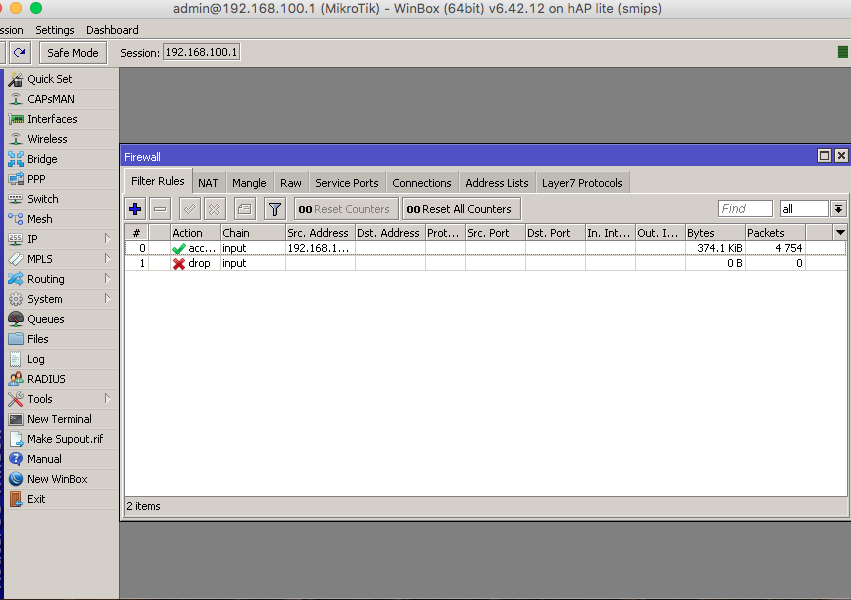Click Make Supout.rif
Screen dimensions: 851x600
62,439
